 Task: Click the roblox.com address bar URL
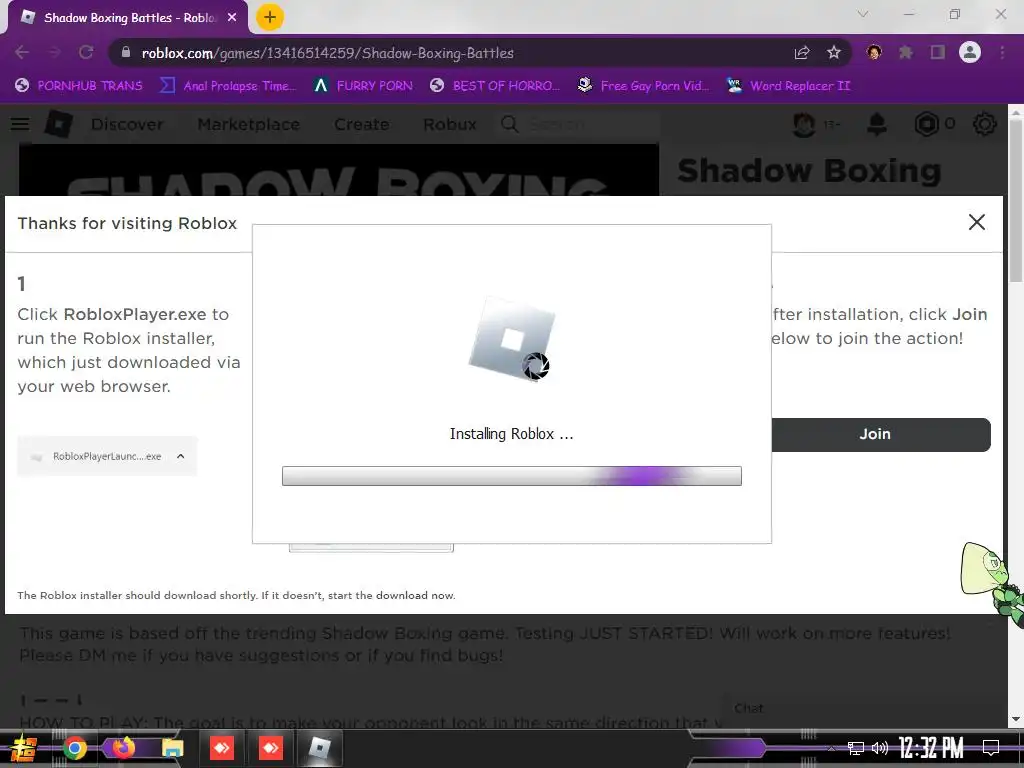tap(327, 53)
